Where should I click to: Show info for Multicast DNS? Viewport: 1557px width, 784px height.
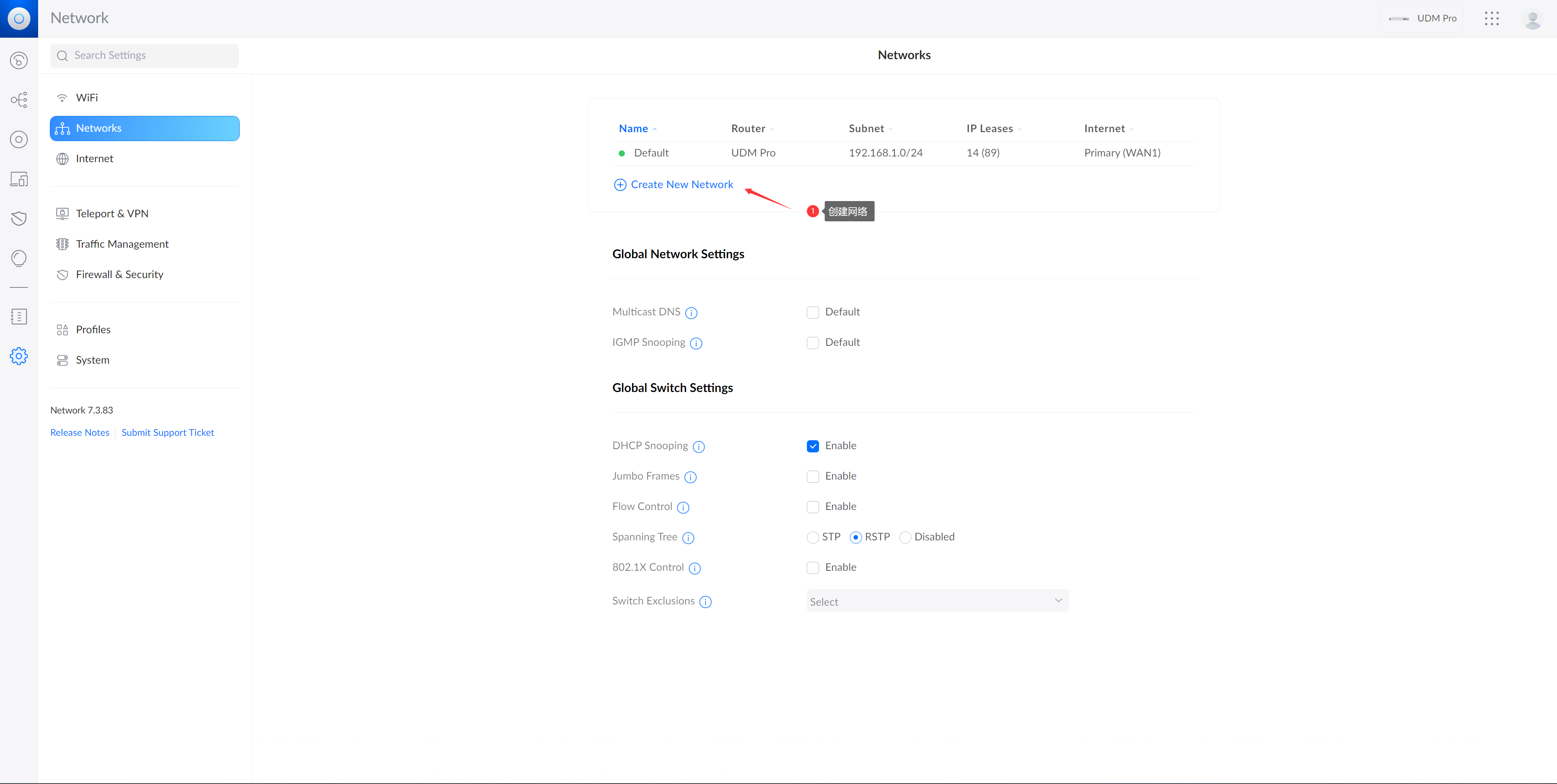pyautogui.click(x=691, y=313)
